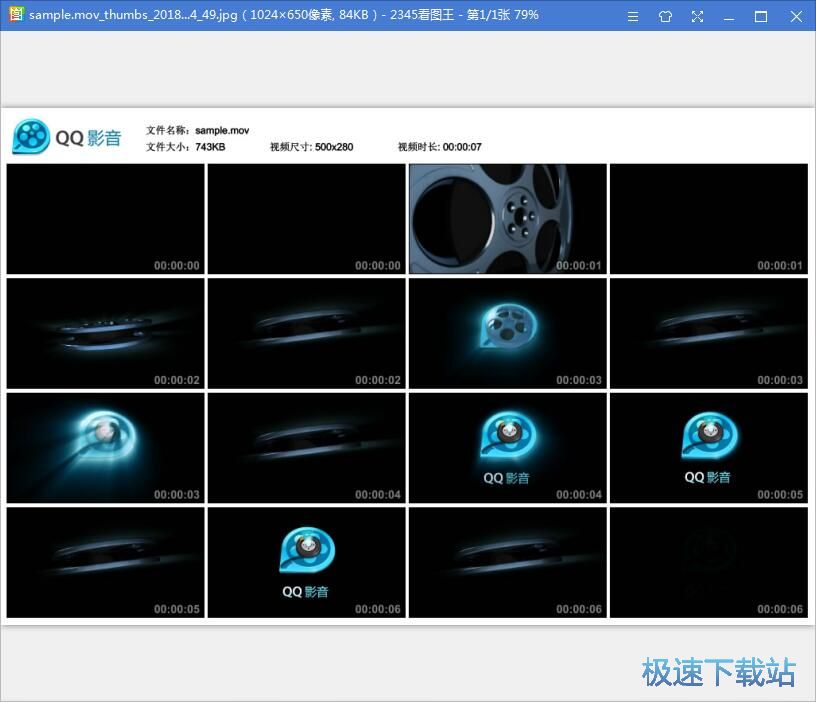Click the bright spinning reel frame at 00:00:03
The height and width of the screenshot is (702, 816).
tap(105, 448)
